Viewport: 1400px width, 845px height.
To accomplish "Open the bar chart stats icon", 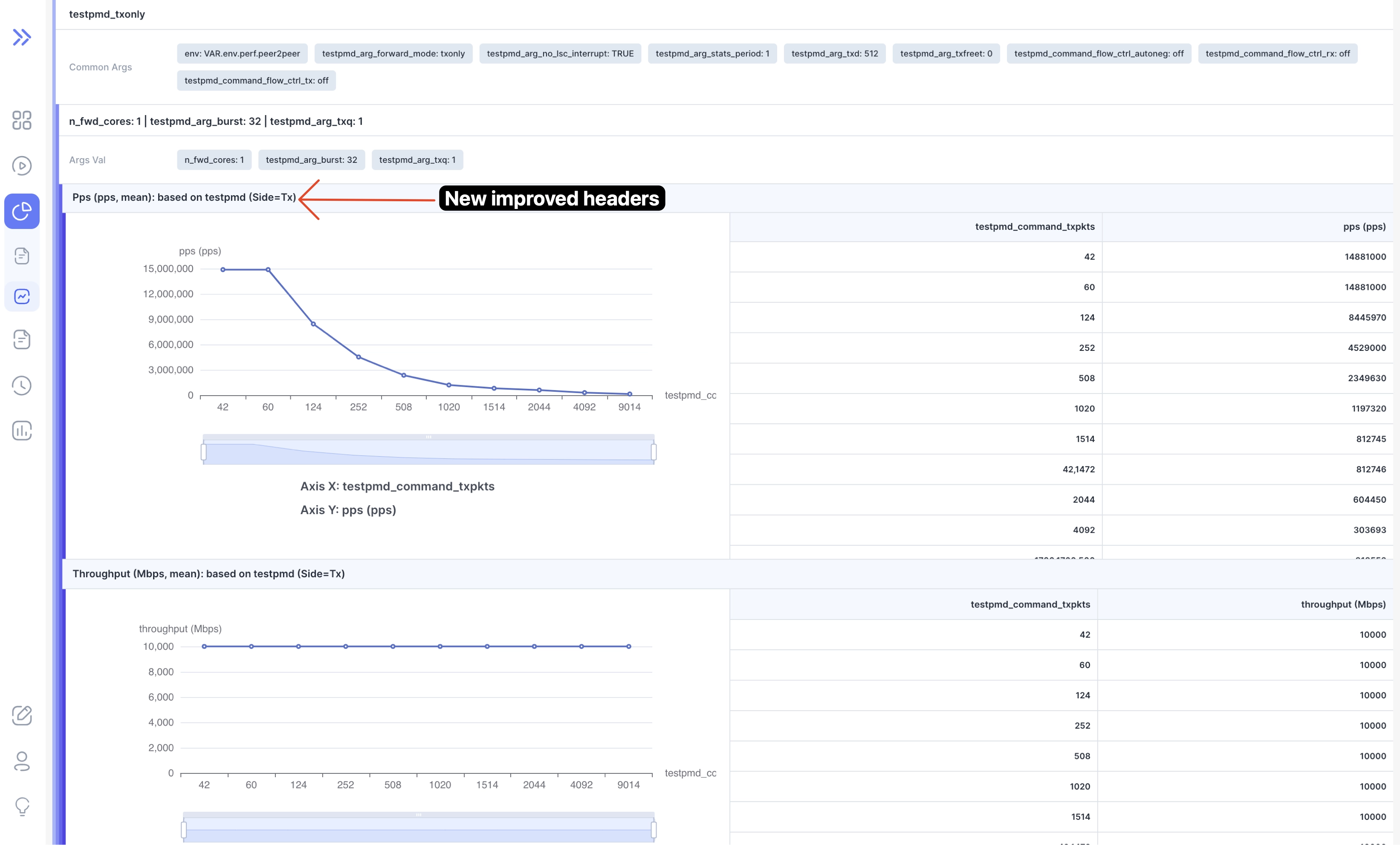I will click(x=22, y=431).
